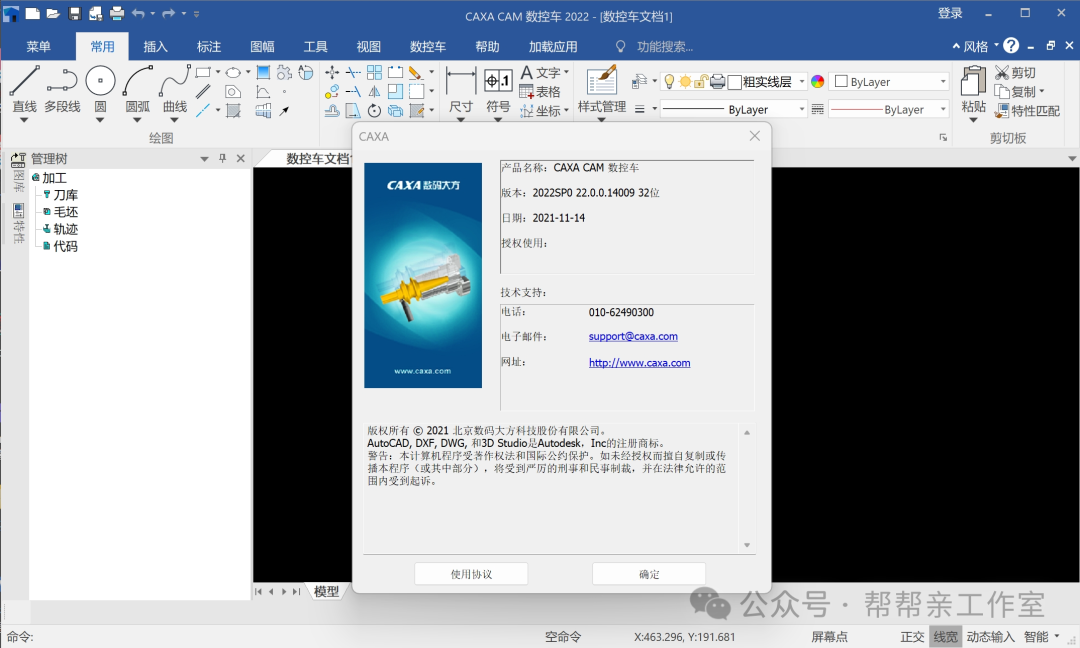Image resolution: width=1080 pixels, height=648 pixels.
Task: Switch to the 视图 ribbon tab
Action: pyautogui.click(x=368, y=46)
